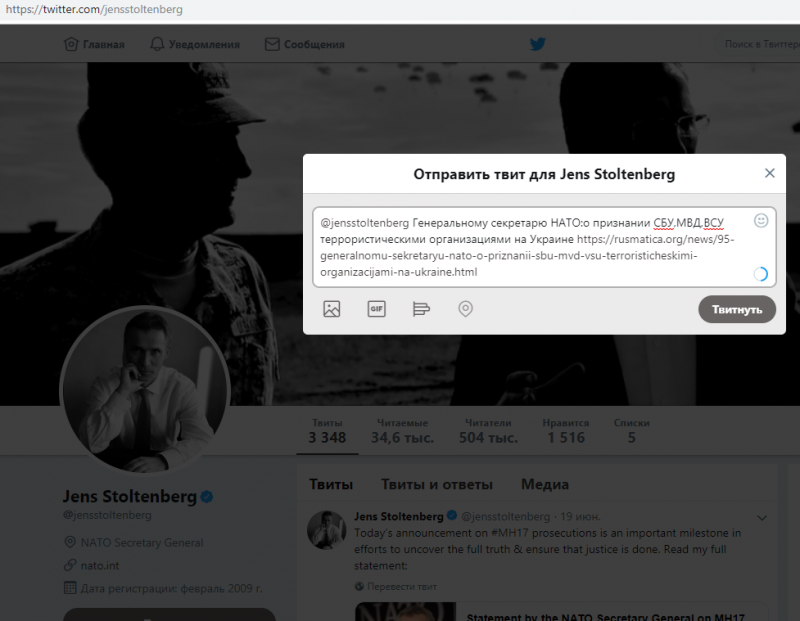The image size is (800, 621).
Task: Click inside the tweet text area
Action: [x=544, y=247]
